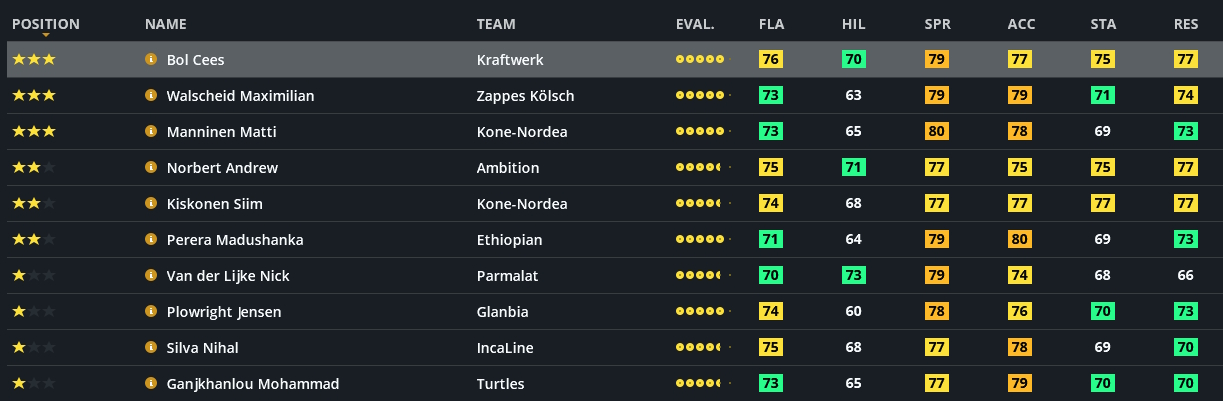Image resolution: width=1223 pixels, height=401 pixels.
Task: Click Van der Lijke Nick's info icon
Action: click(152, 276)
